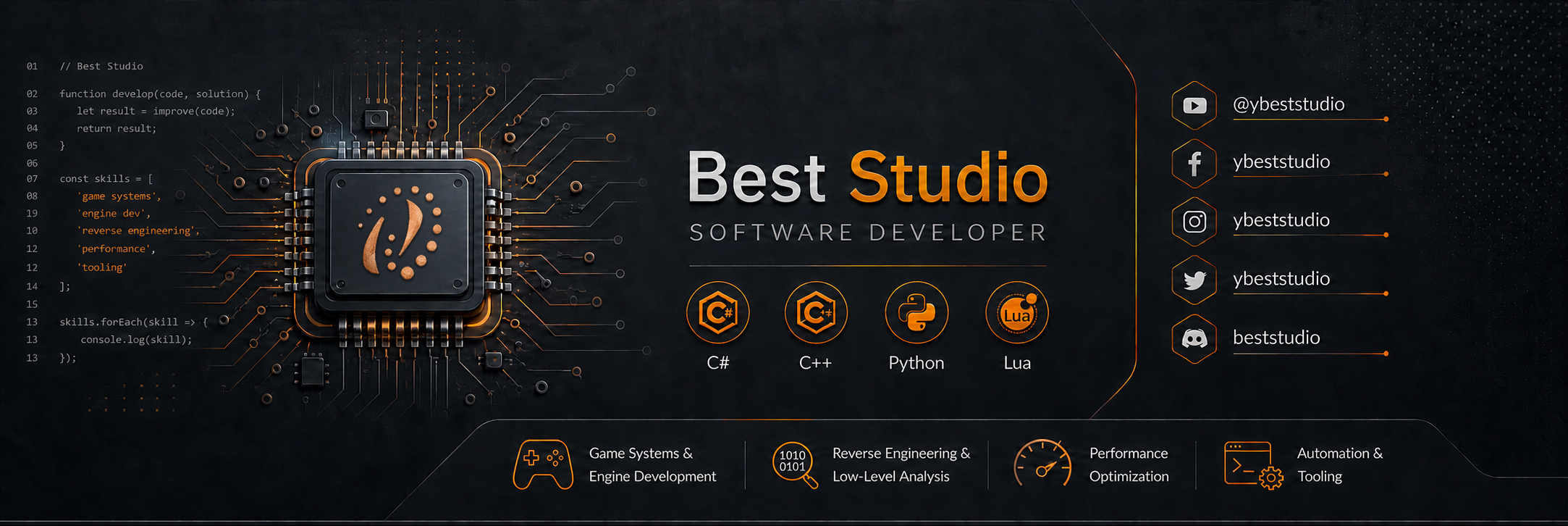Click the "Python" label text

tap(916, 363)
